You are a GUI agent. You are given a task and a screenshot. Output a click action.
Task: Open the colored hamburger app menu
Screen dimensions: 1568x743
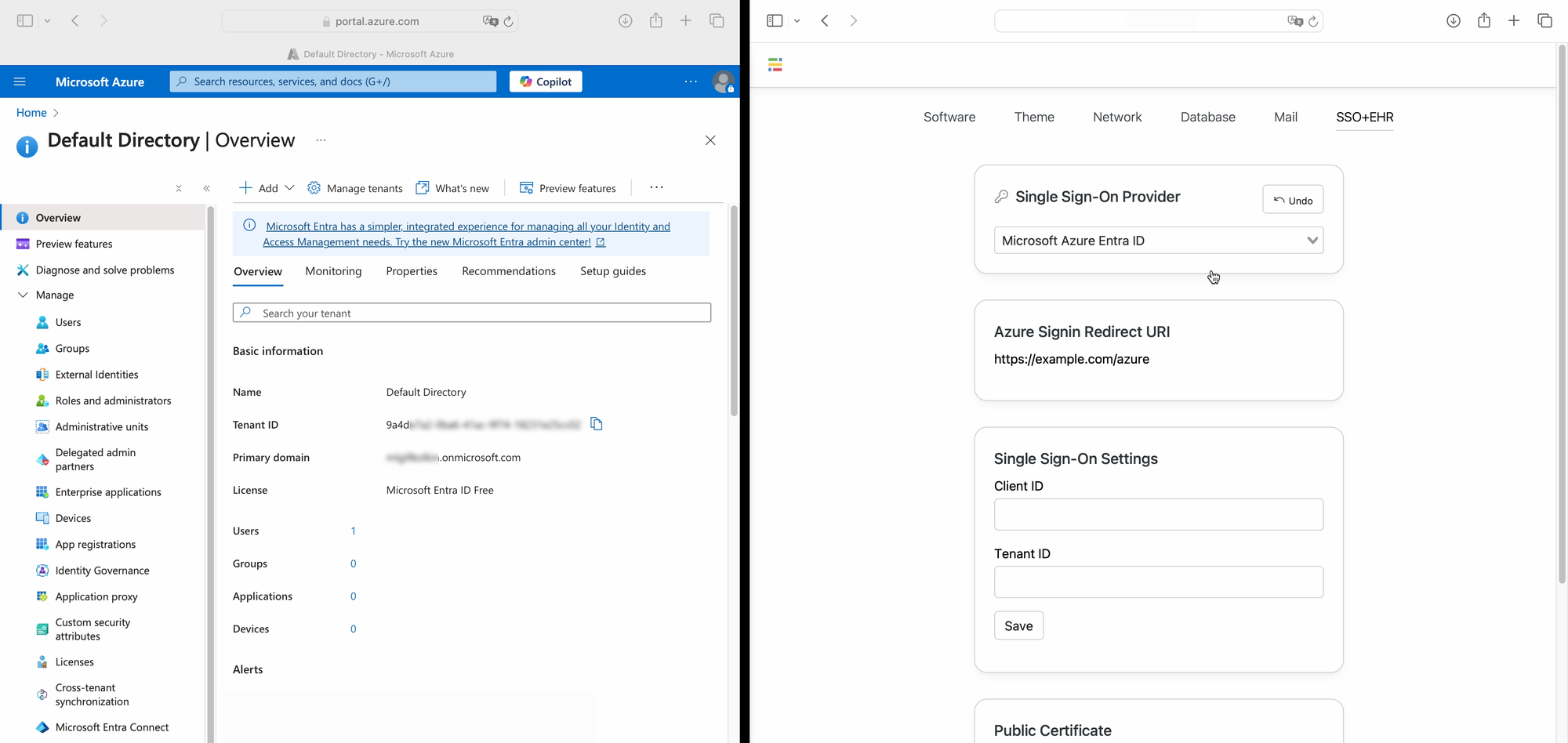775,65
